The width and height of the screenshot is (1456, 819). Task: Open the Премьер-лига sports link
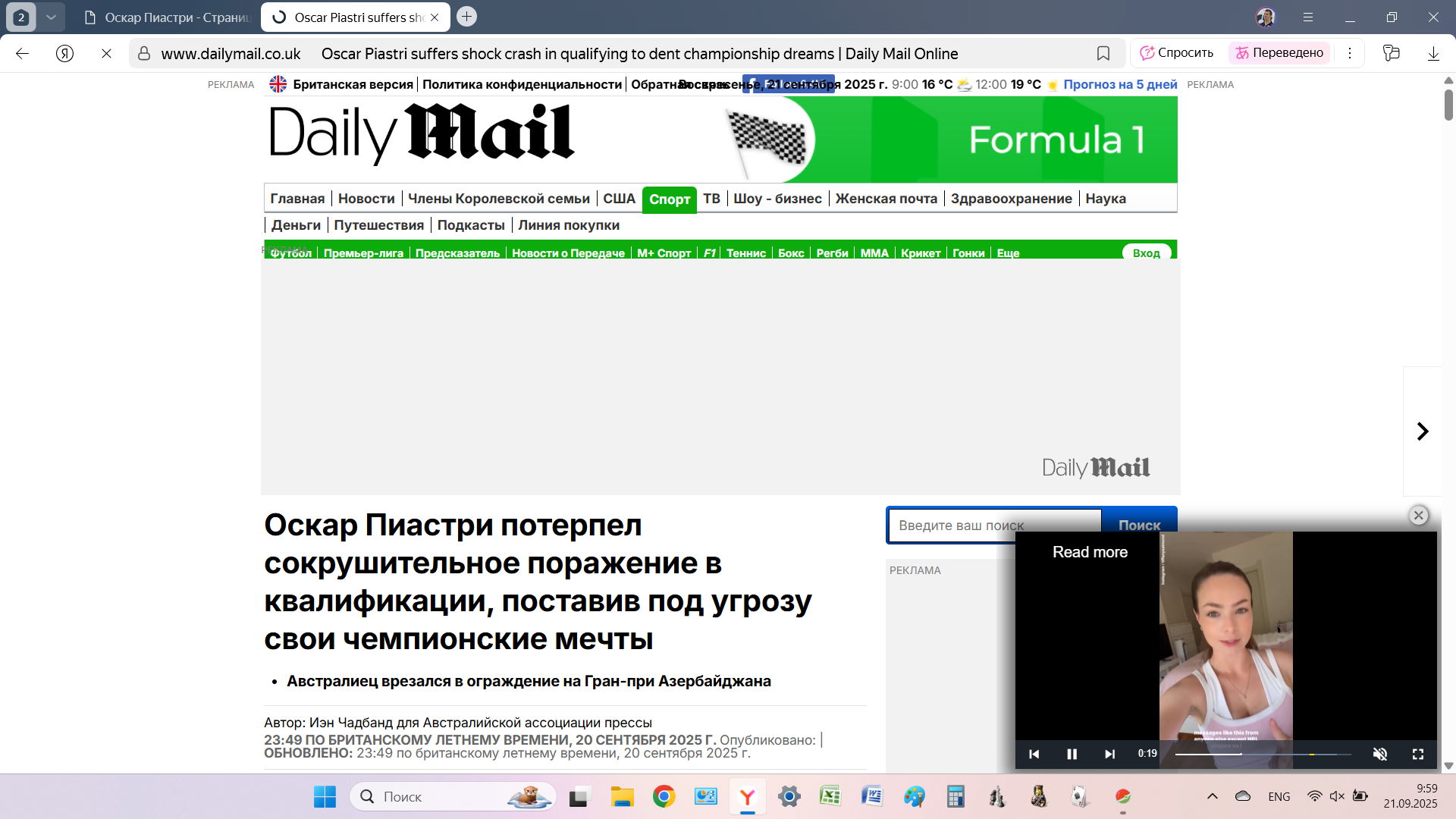363,253
